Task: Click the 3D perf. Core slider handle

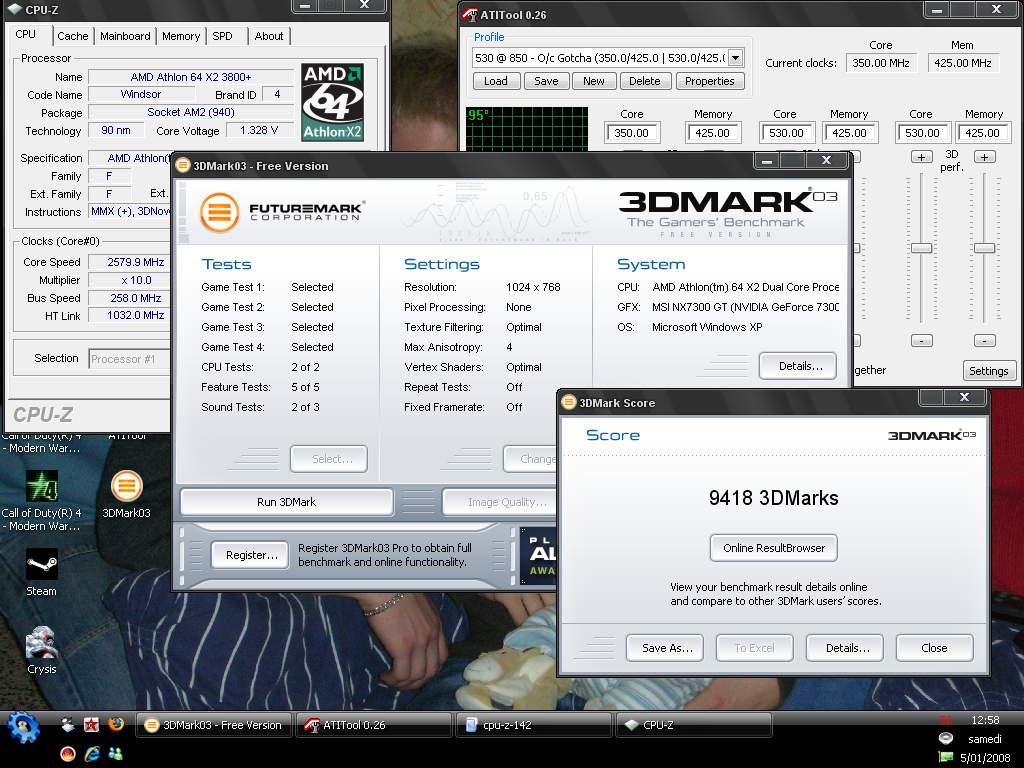Action: coord(921,248)
